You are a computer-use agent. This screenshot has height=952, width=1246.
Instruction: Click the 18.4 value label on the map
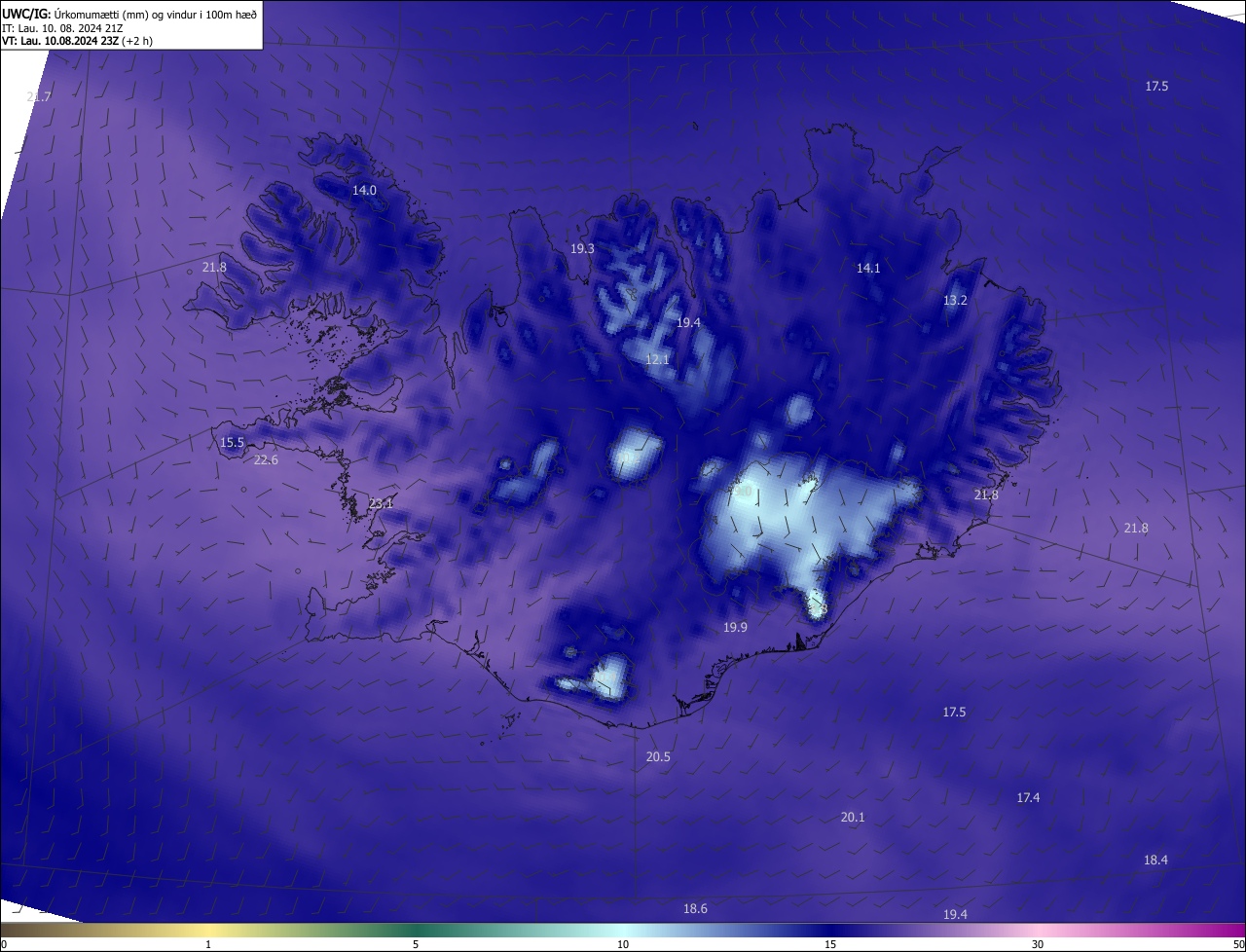coord(1155,860)
